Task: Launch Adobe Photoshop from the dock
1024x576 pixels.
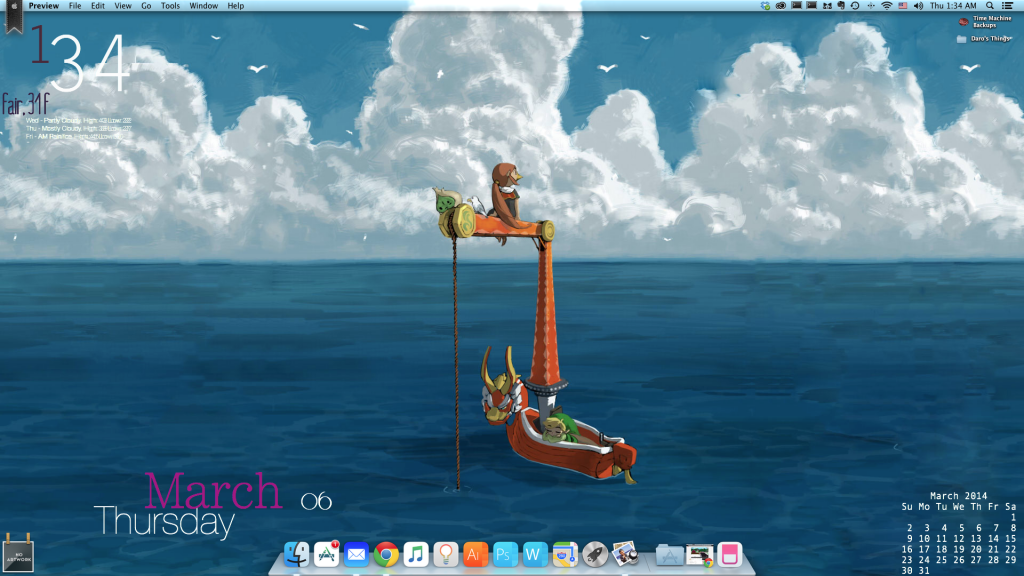Action: pos(505,554)
